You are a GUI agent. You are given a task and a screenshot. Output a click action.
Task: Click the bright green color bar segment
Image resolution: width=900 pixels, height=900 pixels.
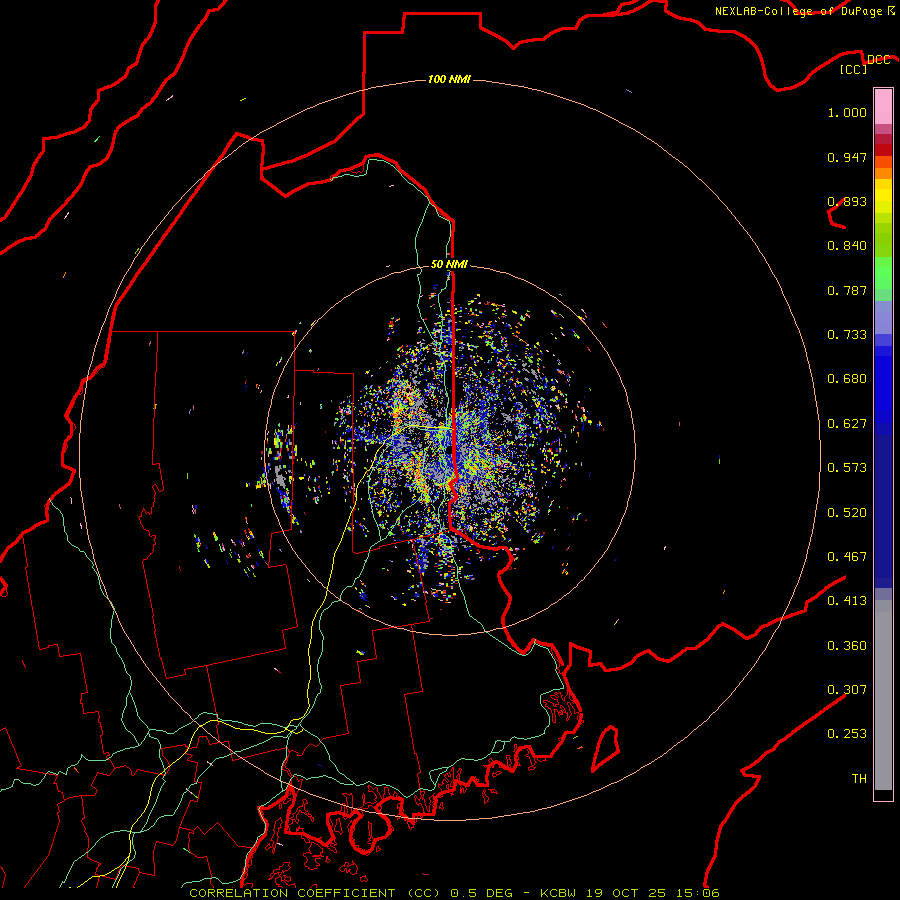(883, 273)
